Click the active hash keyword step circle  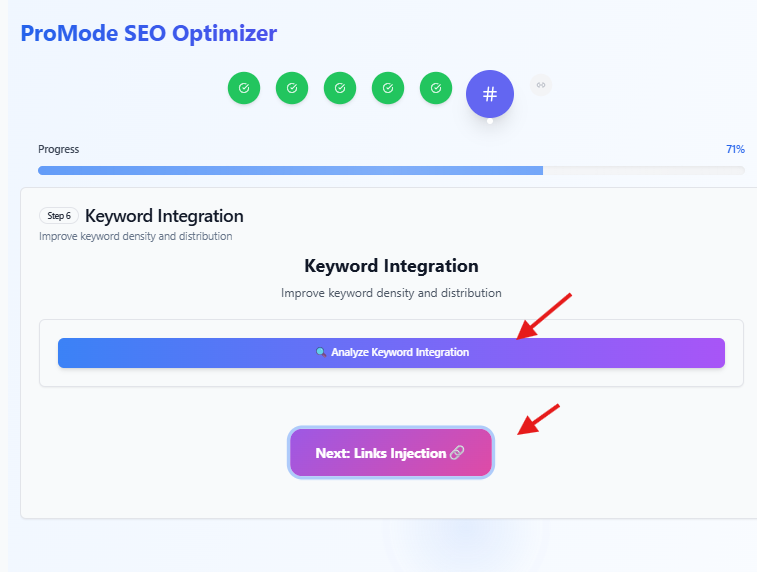pyautogui.click(x=490, y=94)
